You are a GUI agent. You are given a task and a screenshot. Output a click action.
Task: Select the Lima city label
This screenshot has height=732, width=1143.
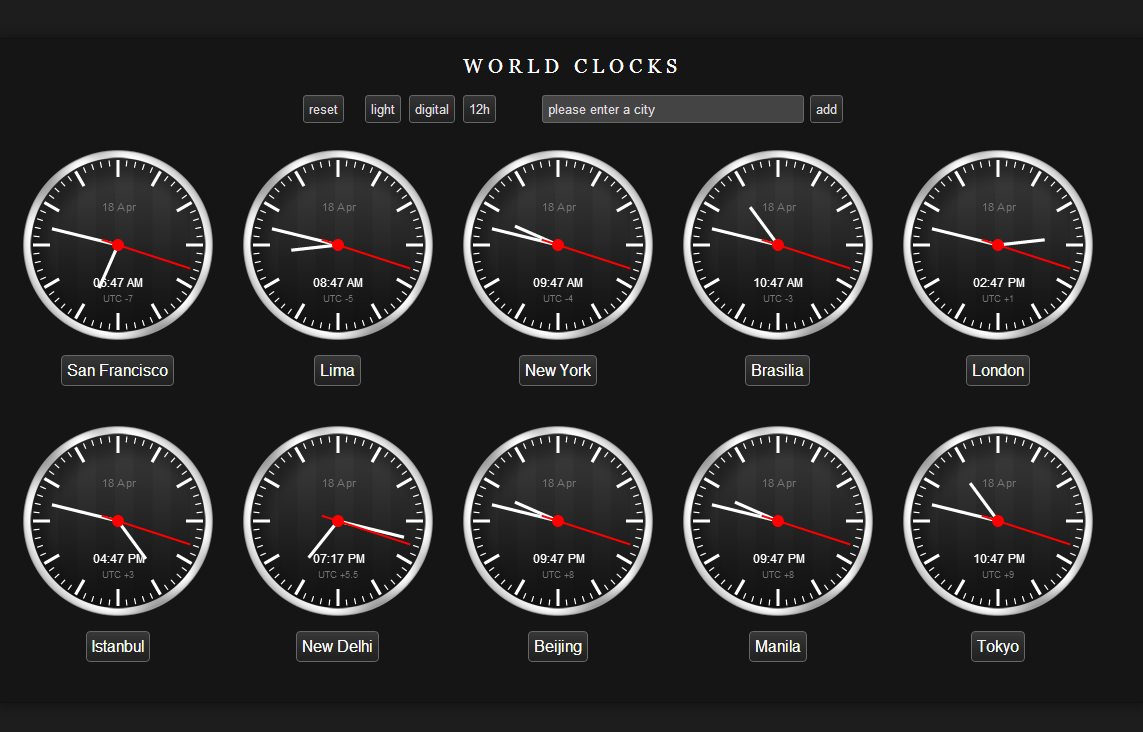pyautogui.click(x=337, y=370)
